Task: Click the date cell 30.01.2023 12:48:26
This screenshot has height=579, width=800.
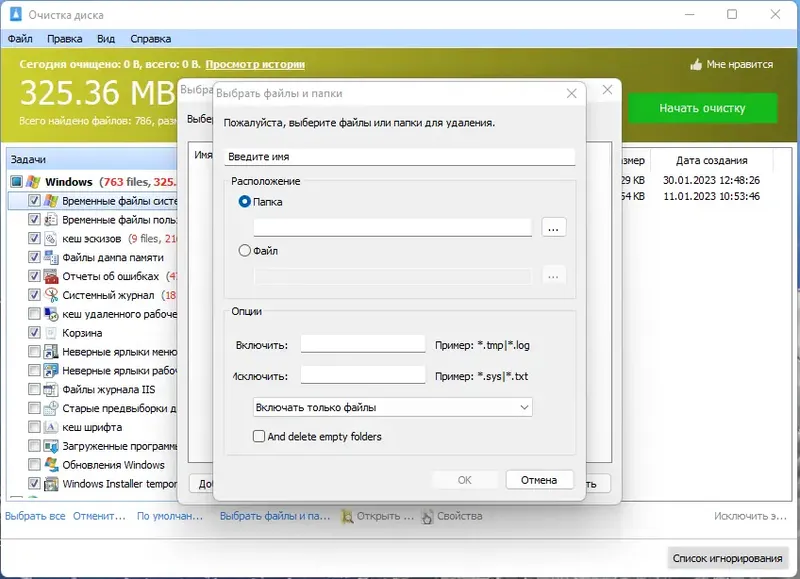Action: point(711,180)
